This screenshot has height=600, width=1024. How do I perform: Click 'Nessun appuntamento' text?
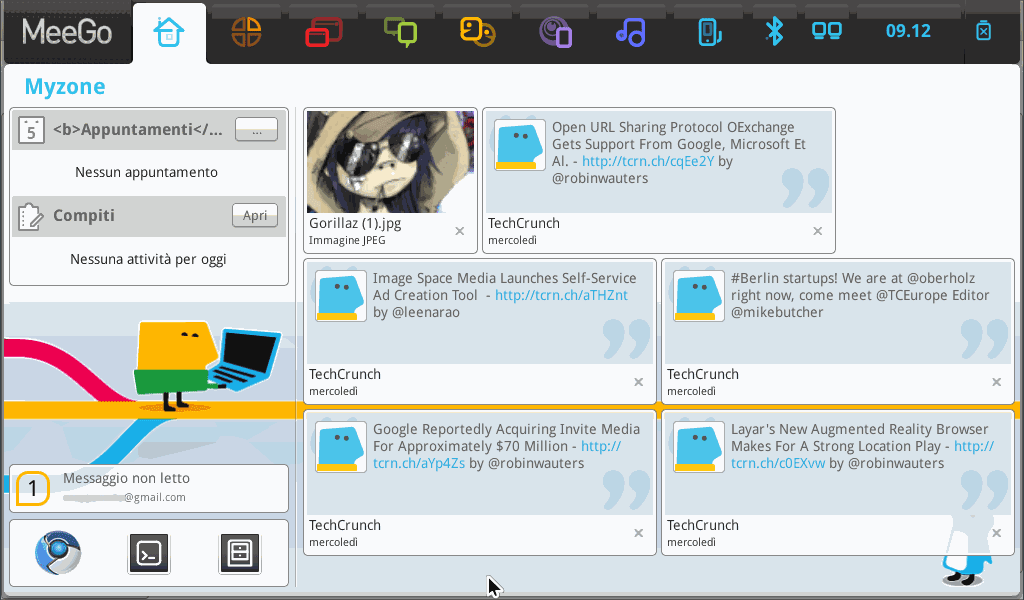click(146, 172)
